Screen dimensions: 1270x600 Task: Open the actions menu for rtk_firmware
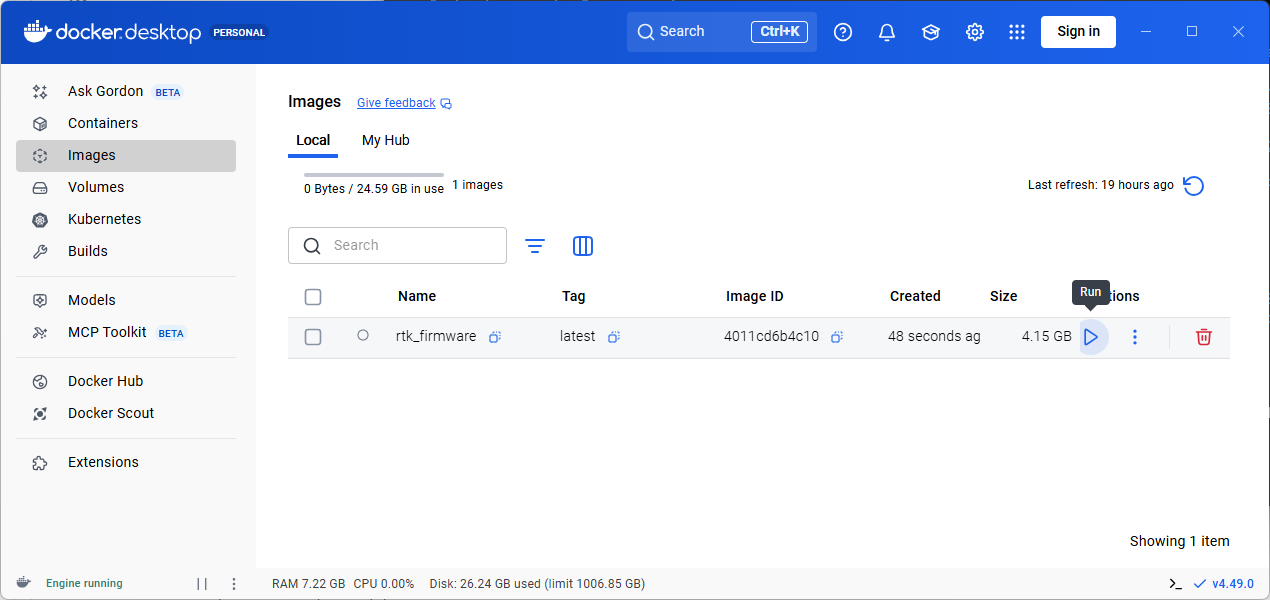[1135, 337]
